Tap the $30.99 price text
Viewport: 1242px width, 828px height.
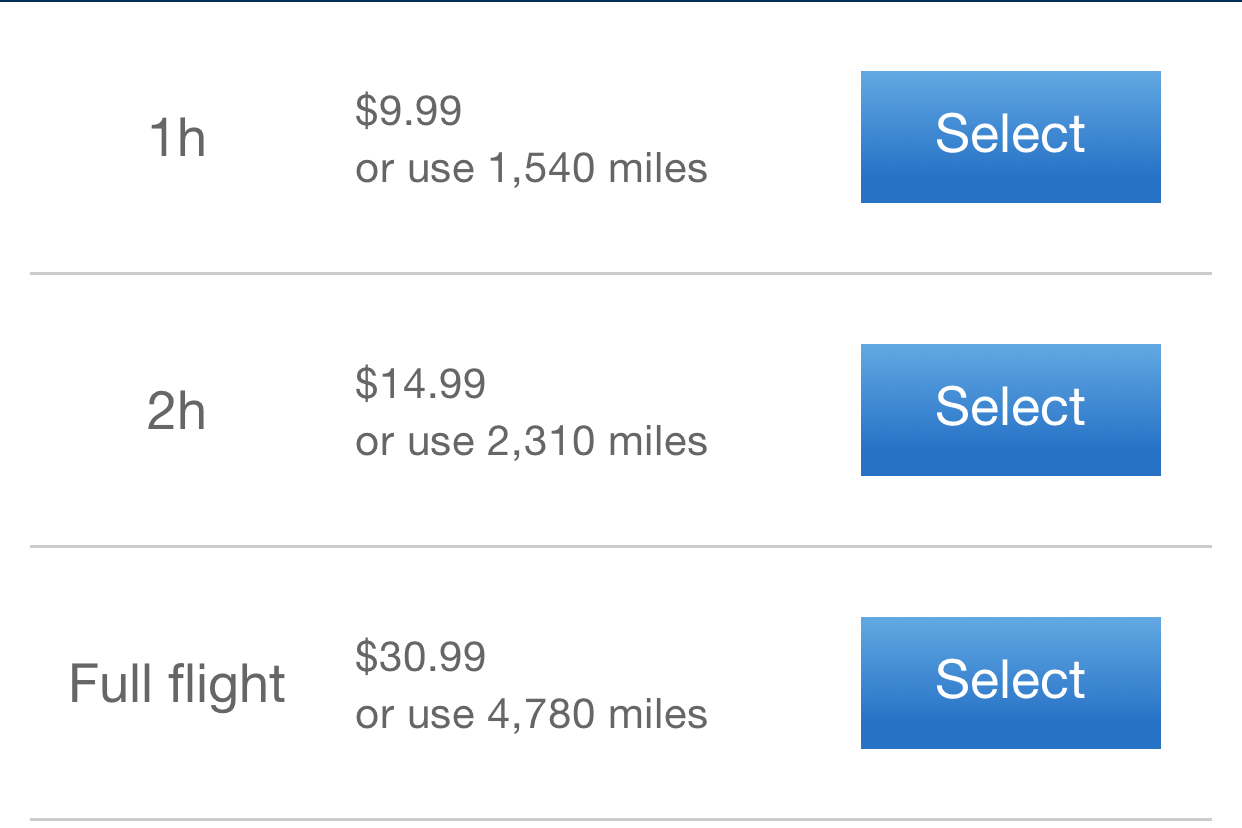pos(420,657)
